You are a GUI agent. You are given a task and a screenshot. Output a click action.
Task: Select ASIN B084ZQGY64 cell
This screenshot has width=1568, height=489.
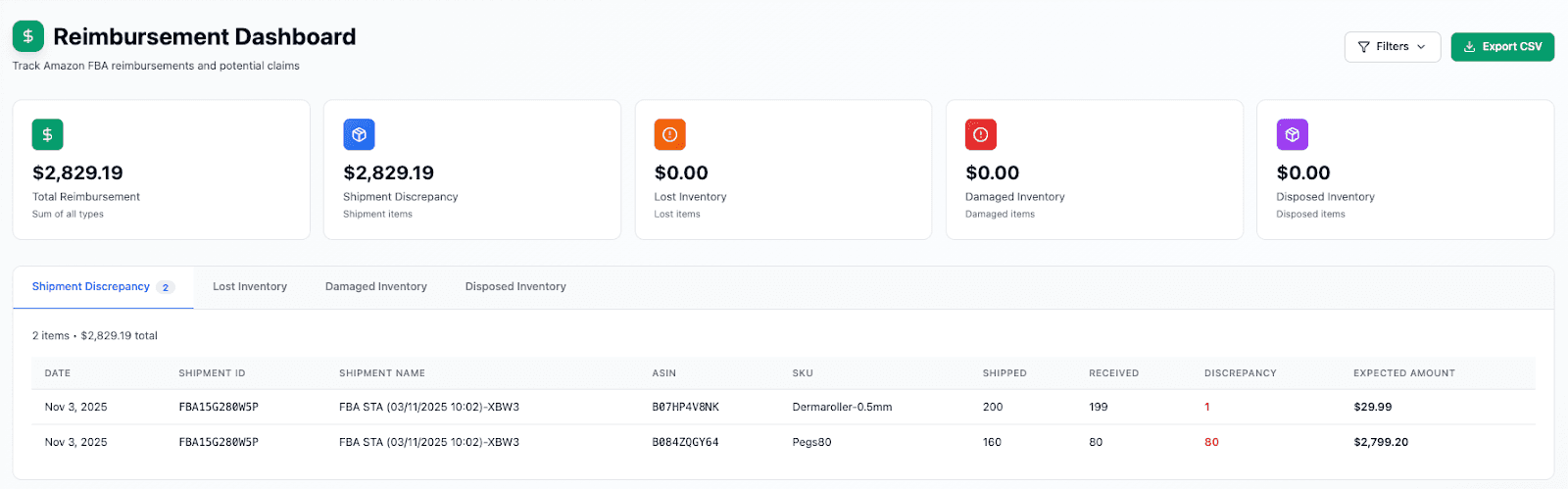(686, 442)
